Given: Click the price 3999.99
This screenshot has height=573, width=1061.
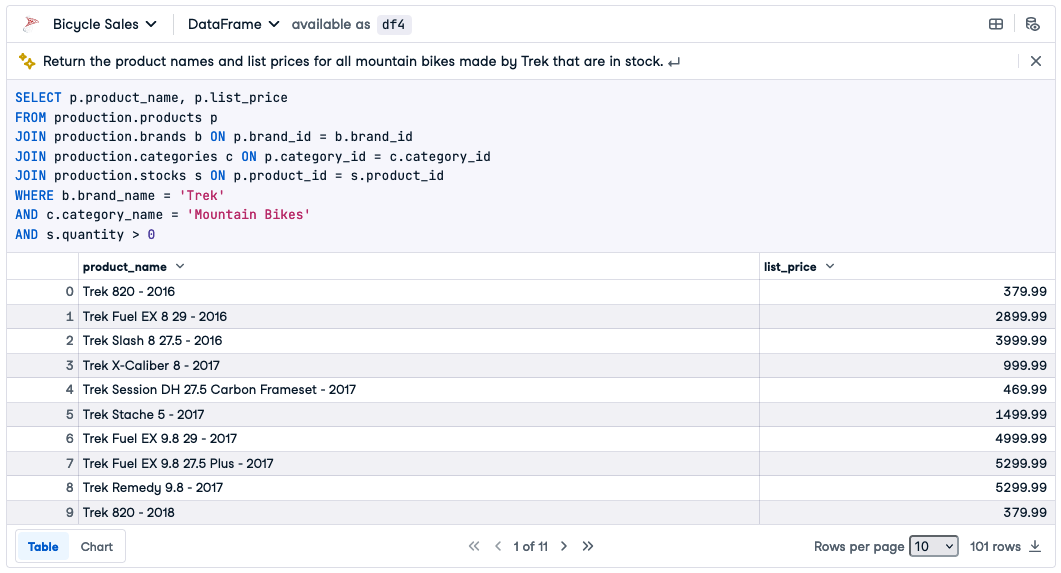Looking at the screenshot, I should point(1020,340).
